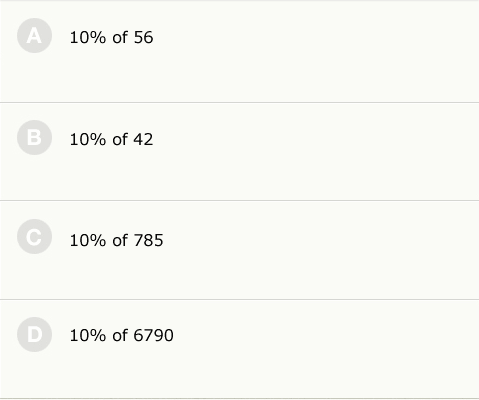Choose the B answer circle
Image resolution: width=479 pixels, height=400 pixels.
[34, 137]
